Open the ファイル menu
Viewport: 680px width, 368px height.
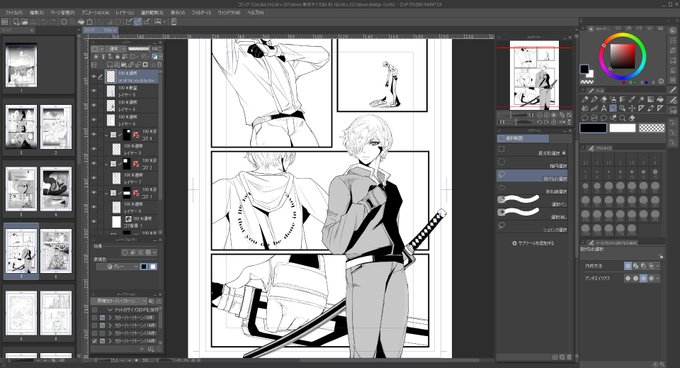[x=13, y=13]
